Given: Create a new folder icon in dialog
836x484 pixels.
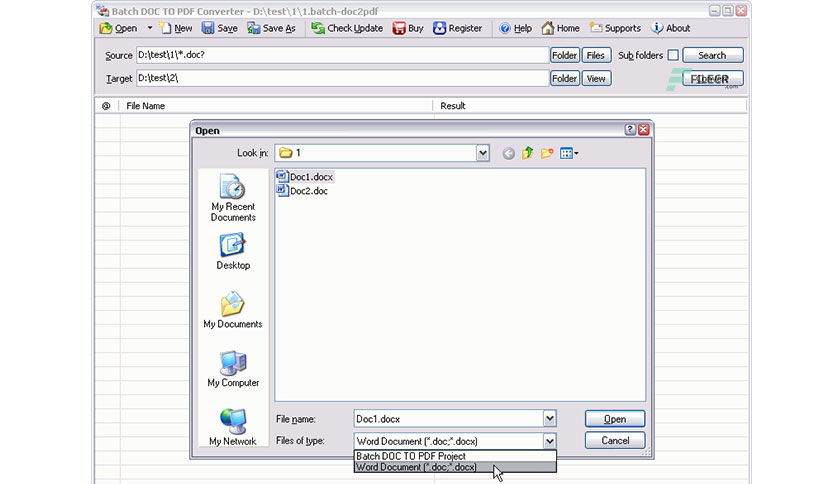Looking at the screenshot, I should tap(547, 154).
